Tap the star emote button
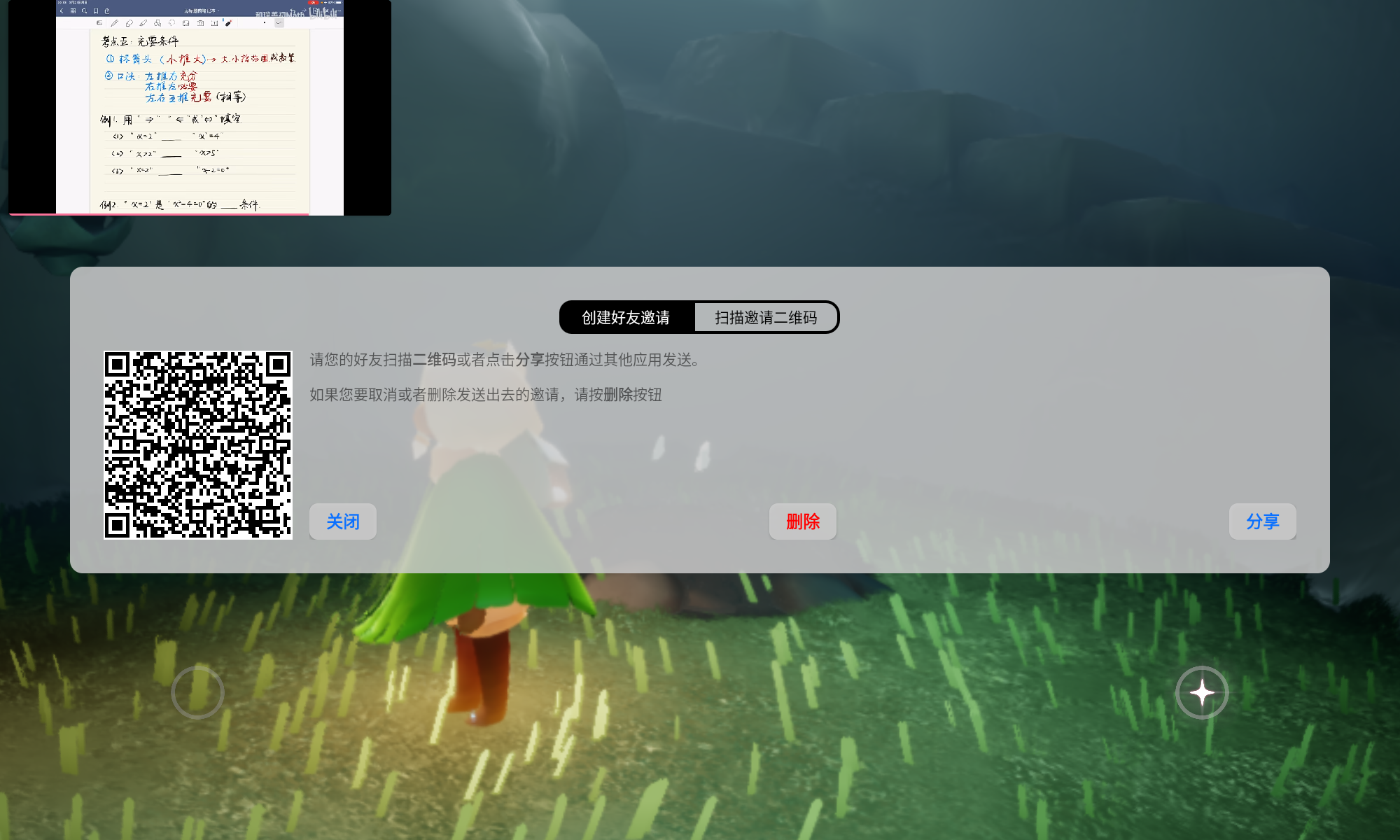 (x=1202, y=693)
